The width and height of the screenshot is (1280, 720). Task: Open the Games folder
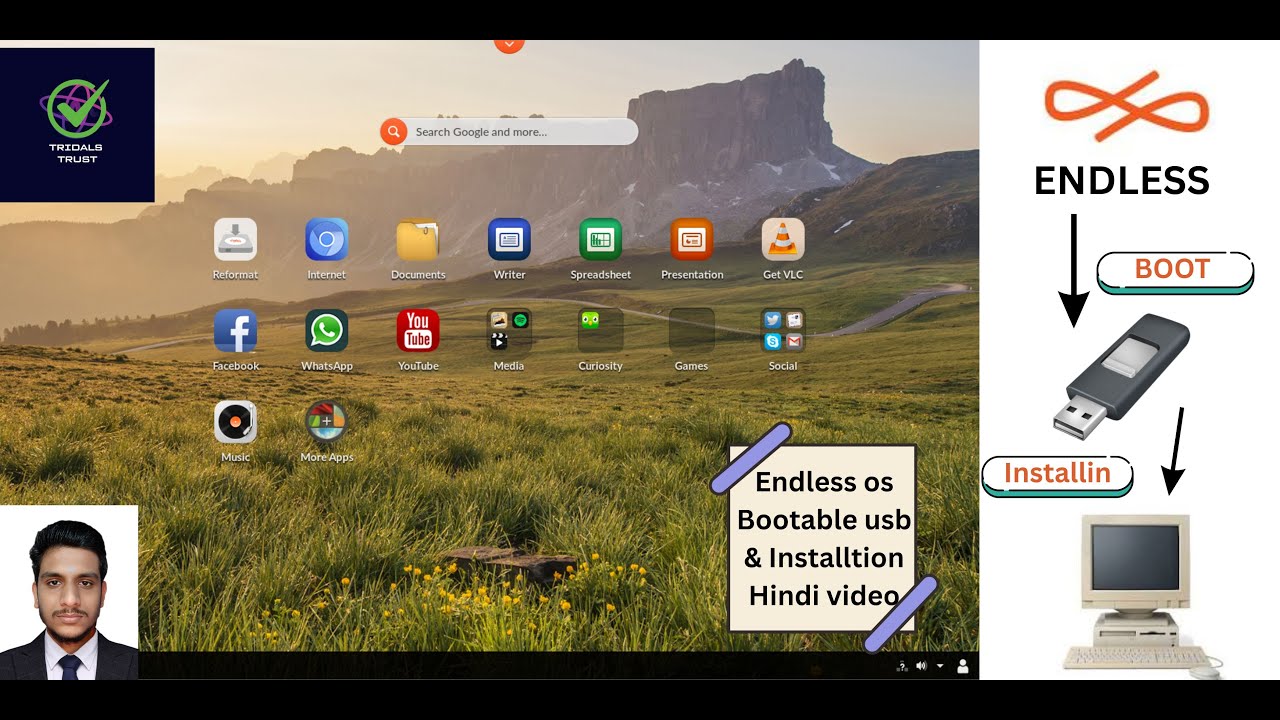[692, 331]
